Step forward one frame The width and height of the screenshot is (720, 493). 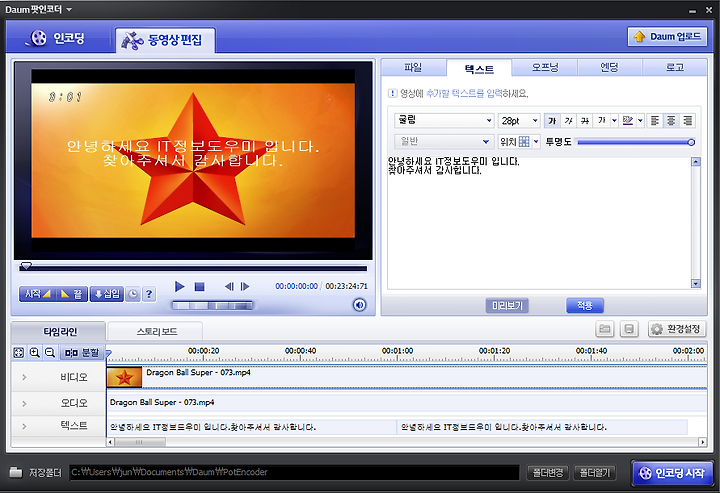click(x=245, y=287)
